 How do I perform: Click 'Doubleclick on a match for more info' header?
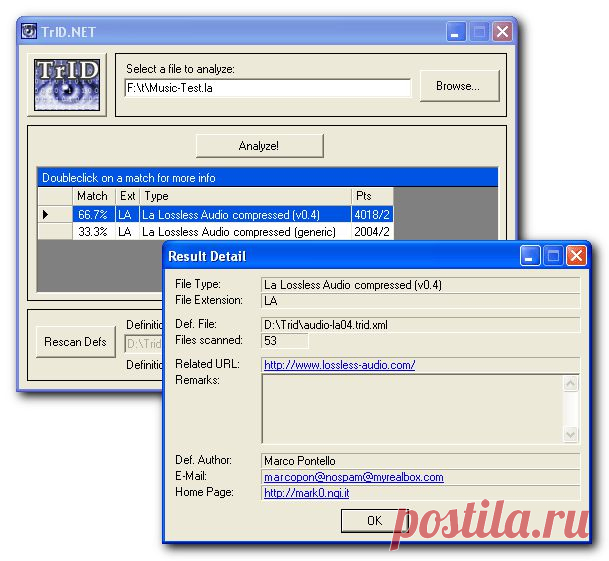coord(267,178)
